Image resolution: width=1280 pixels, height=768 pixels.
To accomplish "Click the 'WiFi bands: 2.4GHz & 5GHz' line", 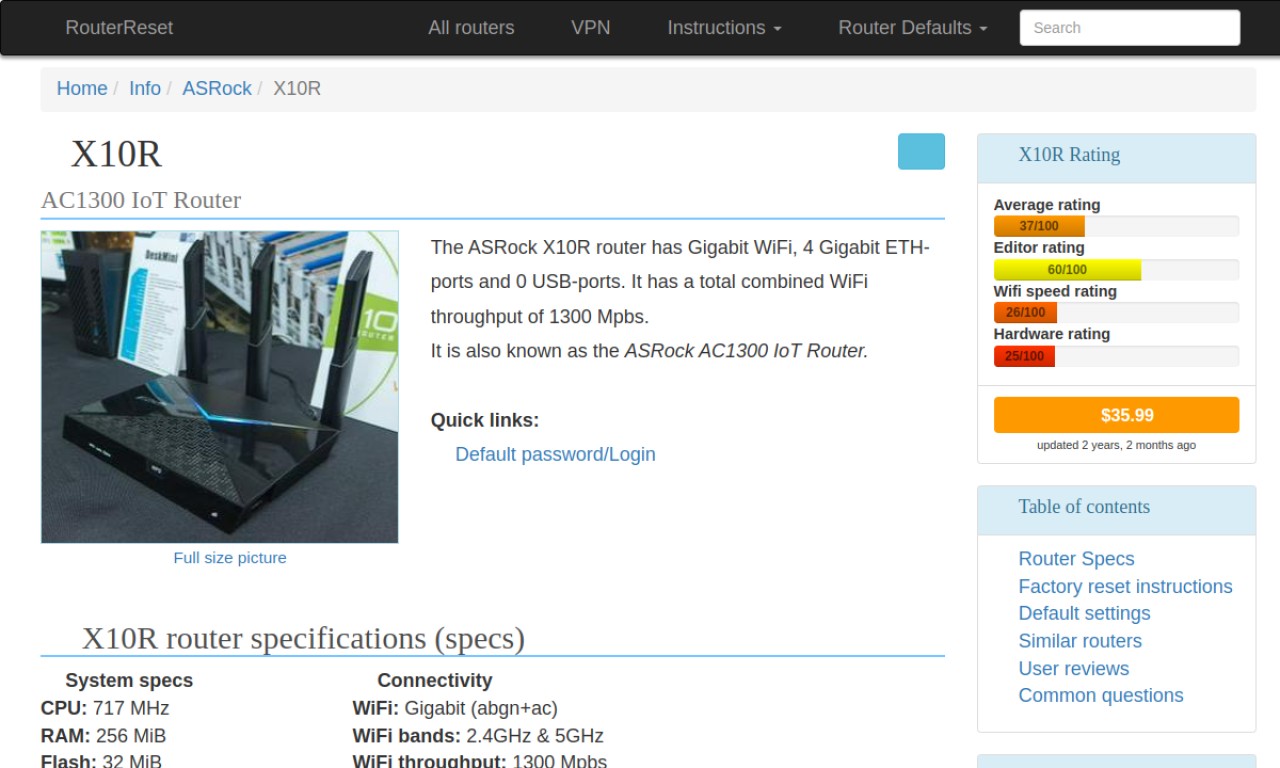I will coord(478,736).
